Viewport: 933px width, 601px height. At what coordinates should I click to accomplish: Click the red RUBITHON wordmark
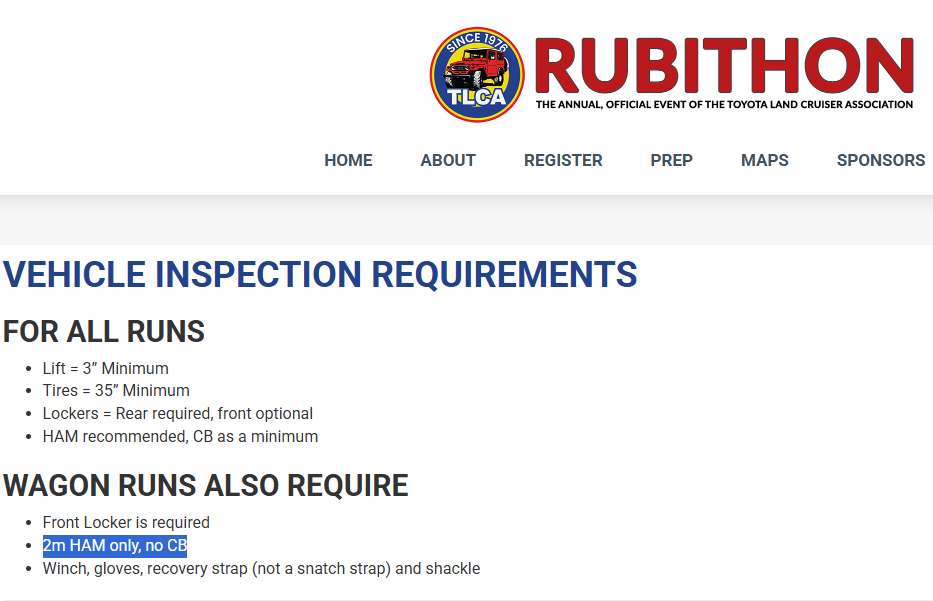(x=724, y=65)
